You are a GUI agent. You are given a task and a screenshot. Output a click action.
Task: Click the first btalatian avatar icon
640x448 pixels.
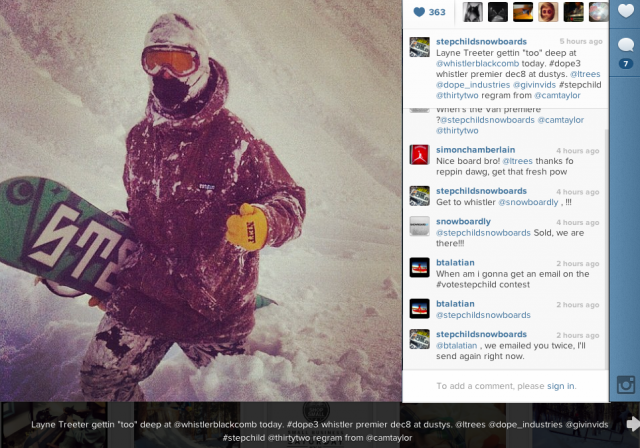click(x=419, y=267)
